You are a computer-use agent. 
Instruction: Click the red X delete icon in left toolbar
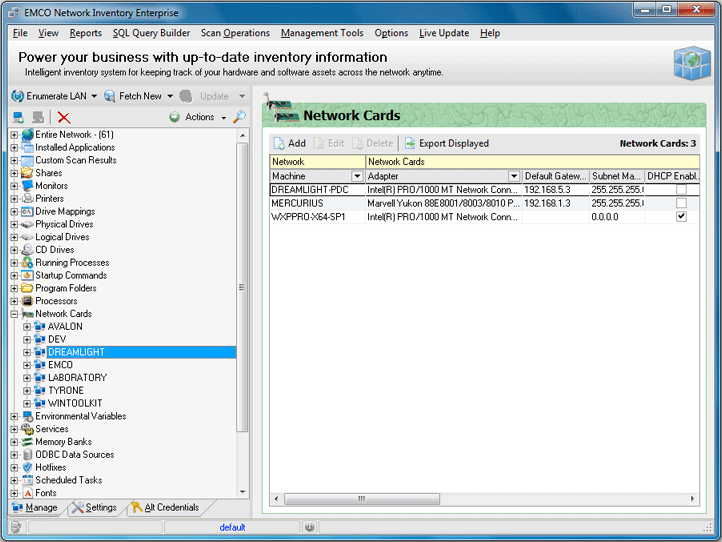(64, 117)
